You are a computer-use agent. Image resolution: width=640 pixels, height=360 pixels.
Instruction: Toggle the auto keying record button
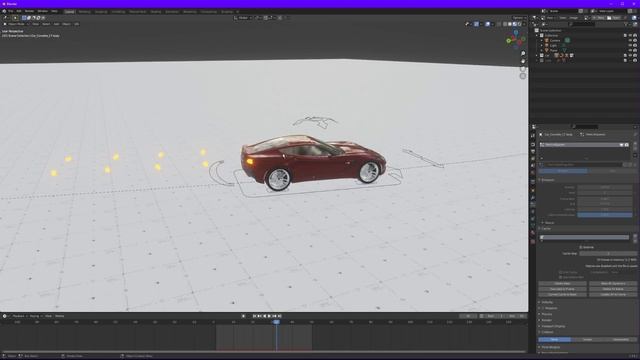[x=243, y=316]
